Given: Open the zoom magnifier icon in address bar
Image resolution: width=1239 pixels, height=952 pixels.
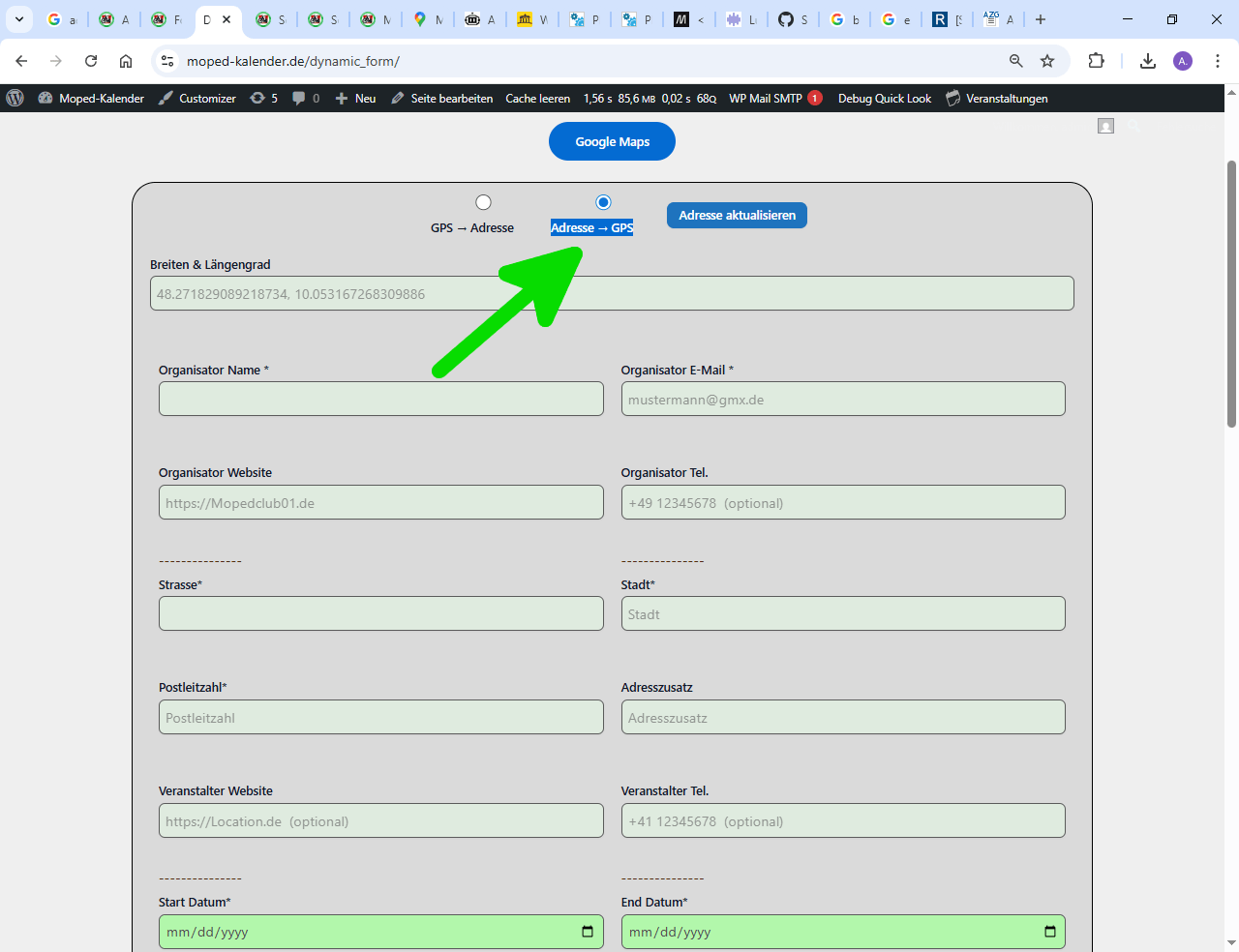Looking at the screenshot, I should [1016, 61].
